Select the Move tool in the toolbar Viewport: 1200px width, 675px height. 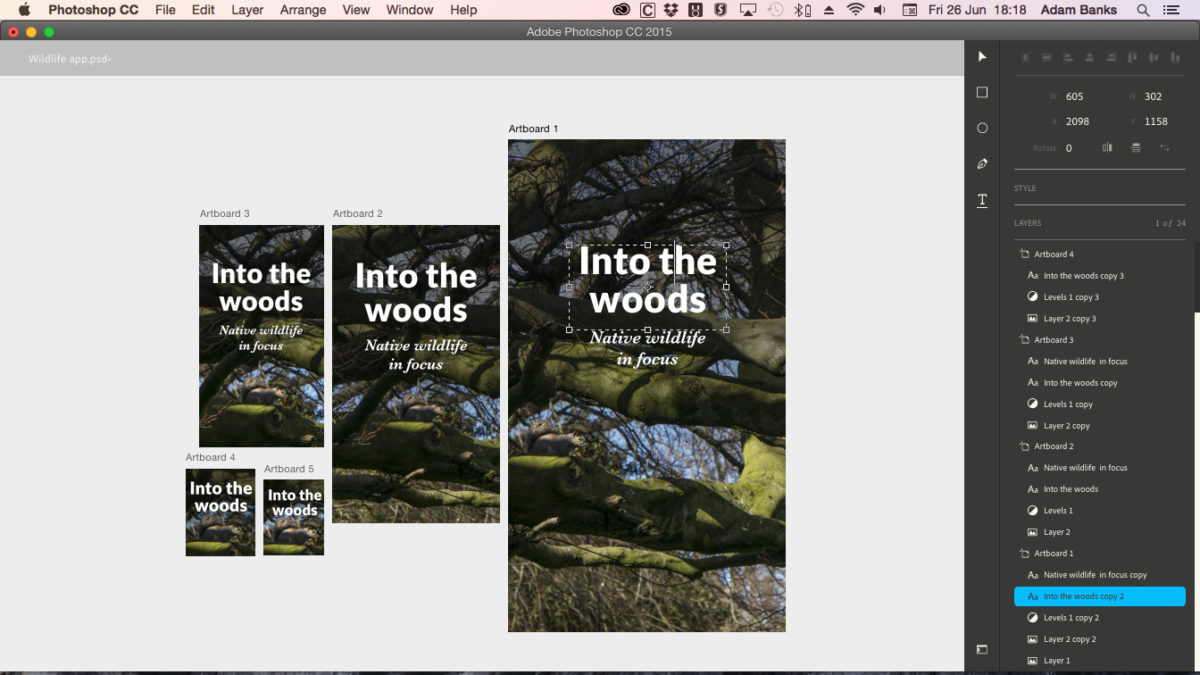981,57
